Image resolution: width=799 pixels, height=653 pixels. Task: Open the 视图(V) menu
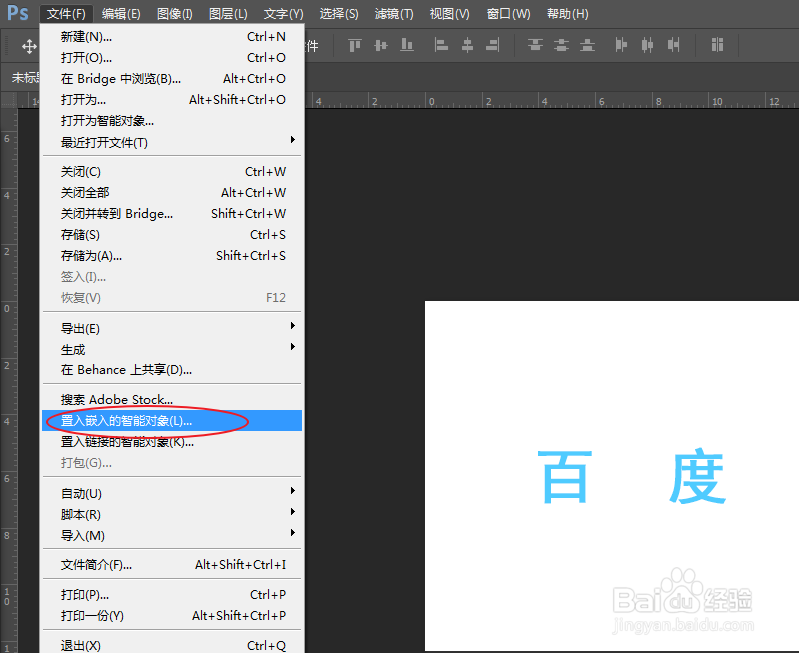pyautogui.click(x=449, y=14)
